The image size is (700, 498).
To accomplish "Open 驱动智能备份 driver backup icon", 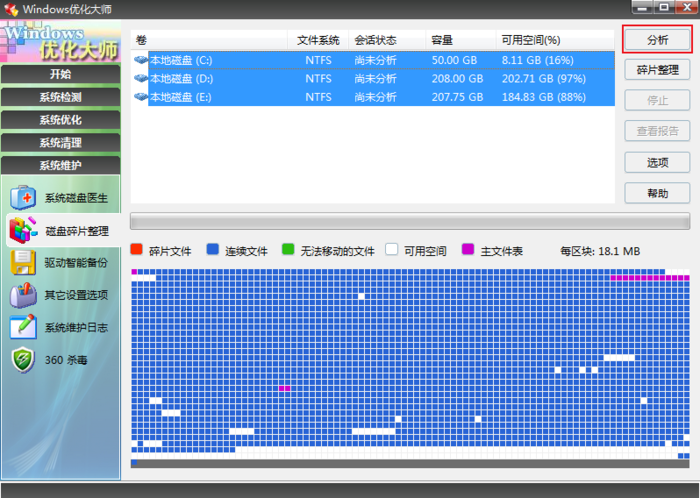I will [x=23, y=263].
